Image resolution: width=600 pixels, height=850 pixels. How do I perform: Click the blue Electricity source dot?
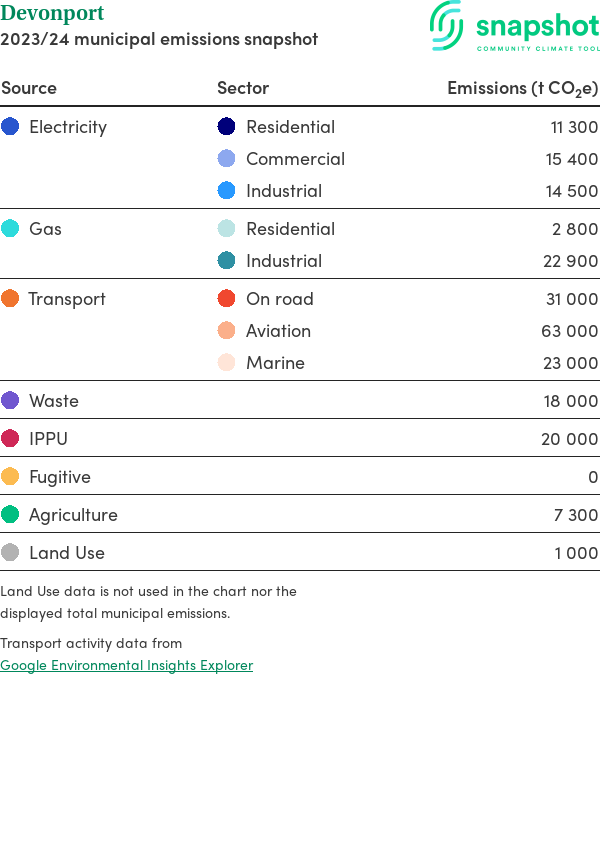10,127
